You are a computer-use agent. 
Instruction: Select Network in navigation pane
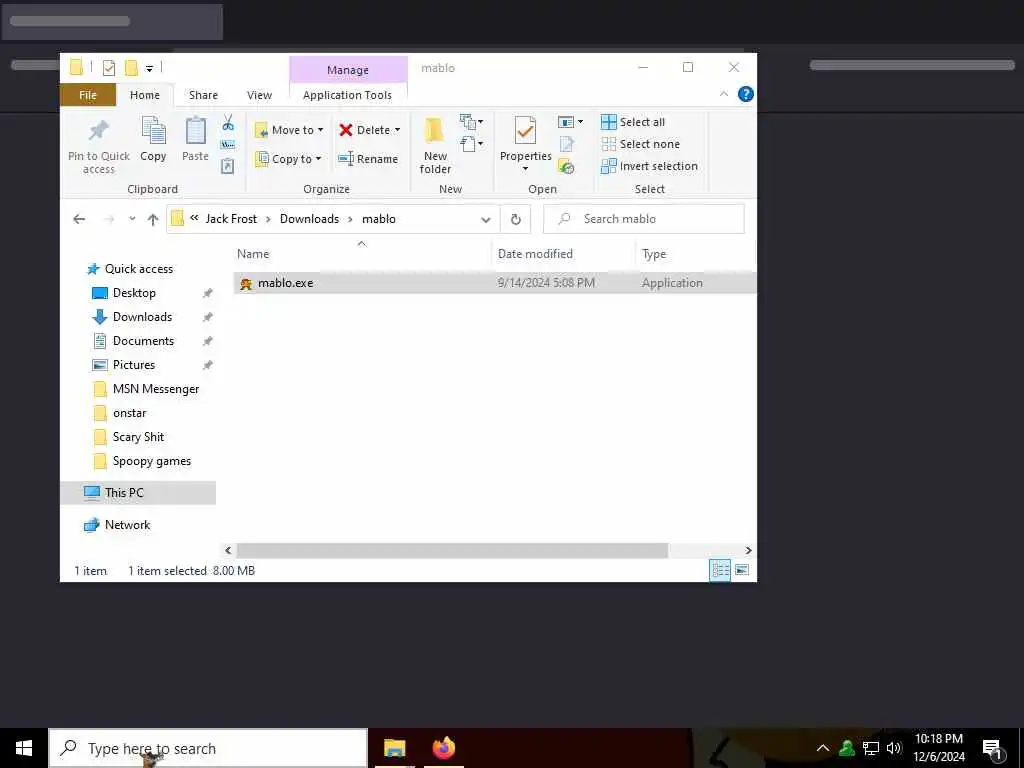click(127, 525)
